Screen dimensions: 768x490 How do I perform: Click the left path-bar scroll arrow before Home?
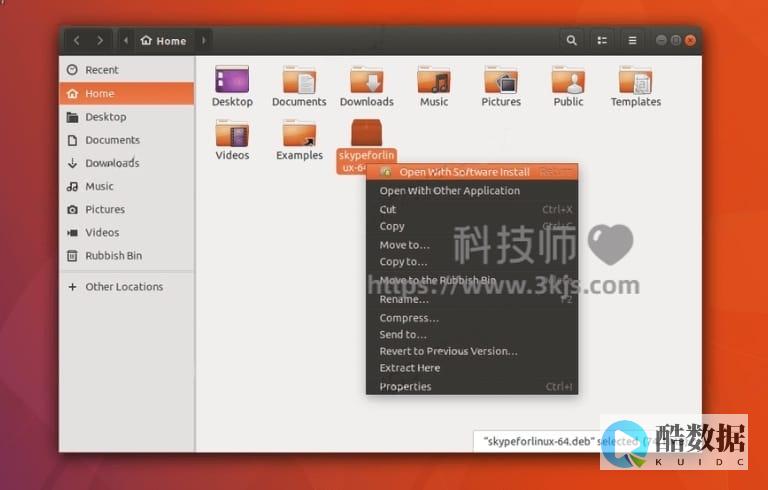[125, 40]
